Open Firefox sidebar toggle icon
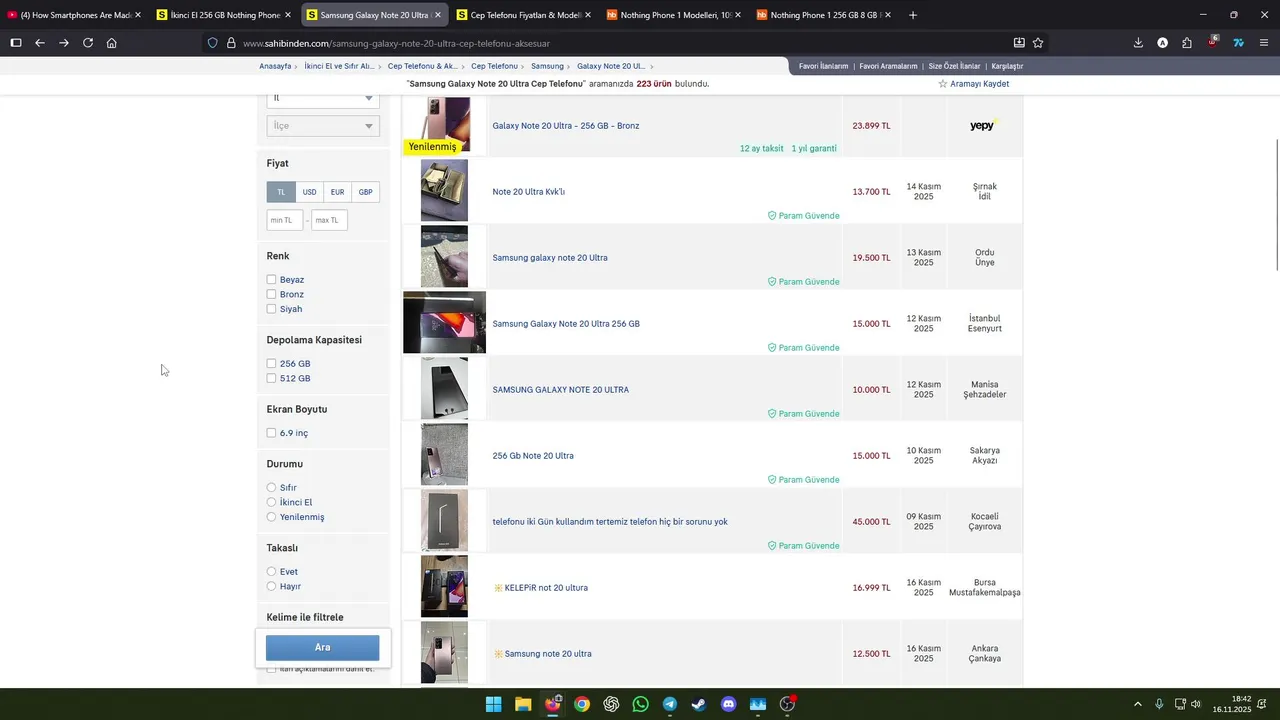 [16, 43]
